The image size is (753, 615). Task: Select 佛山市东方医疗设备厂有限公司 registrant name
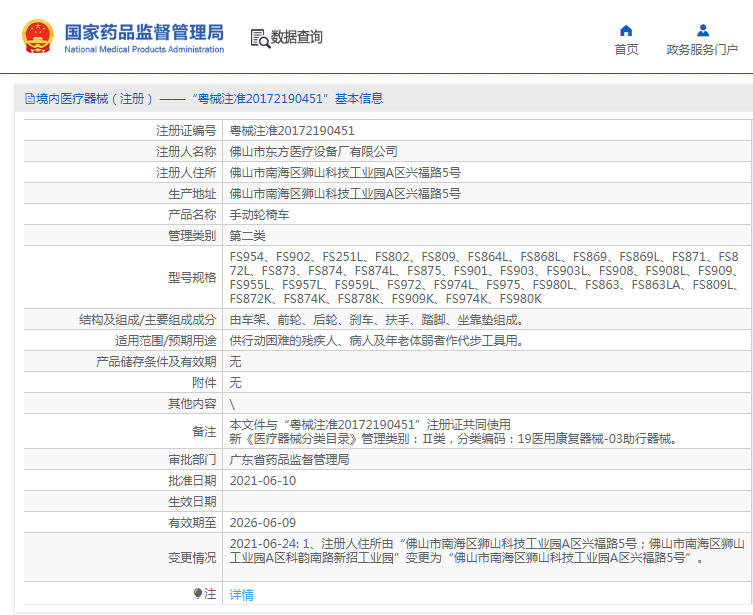(313, 152)
